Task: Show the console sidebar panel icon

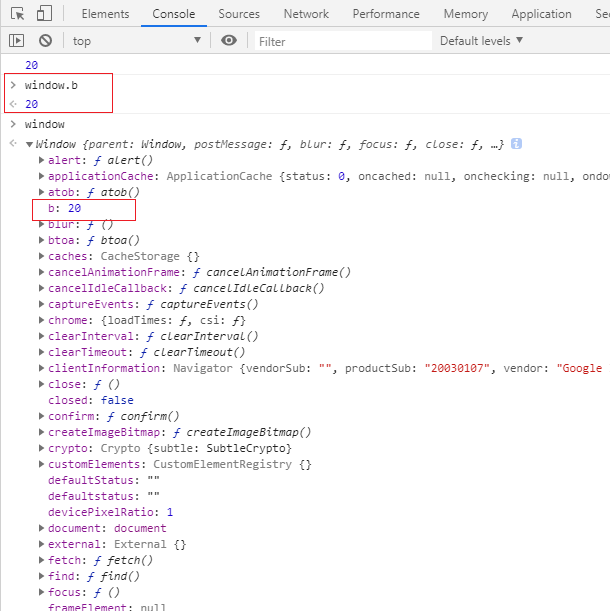Action: 16,41
